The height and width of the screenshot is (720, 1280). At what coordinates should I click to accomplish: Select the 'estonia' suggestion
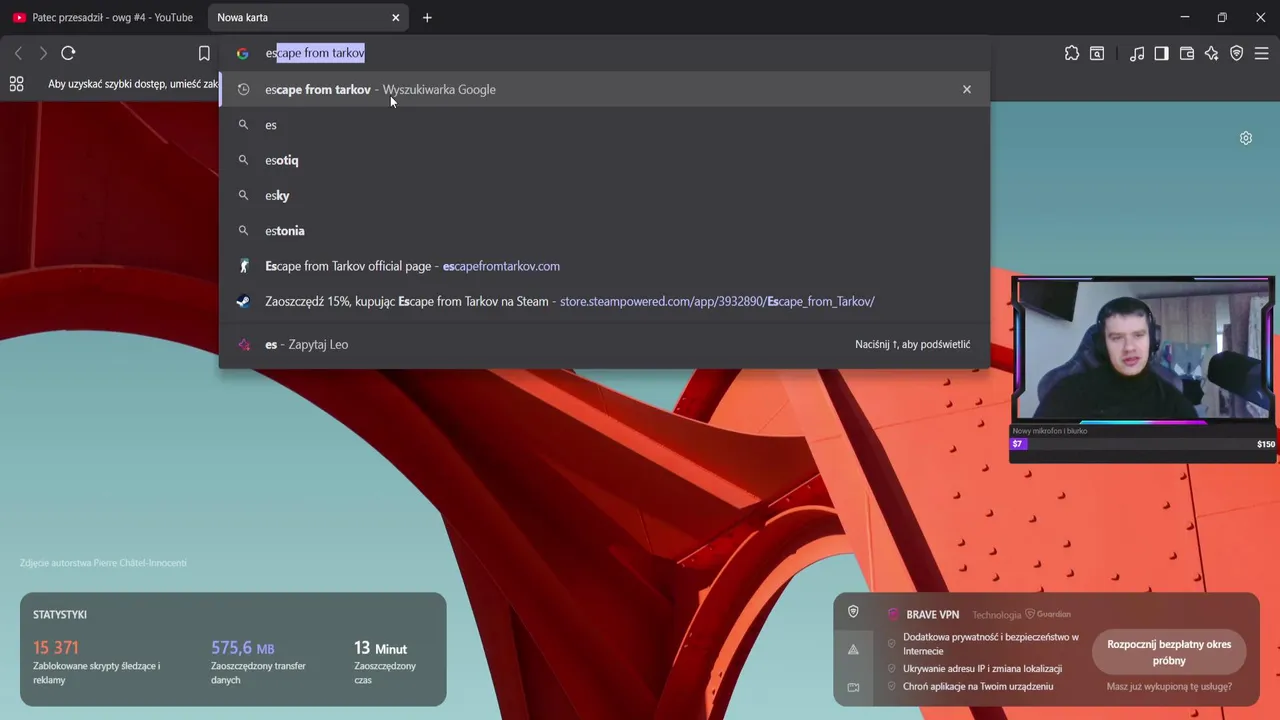604,230
